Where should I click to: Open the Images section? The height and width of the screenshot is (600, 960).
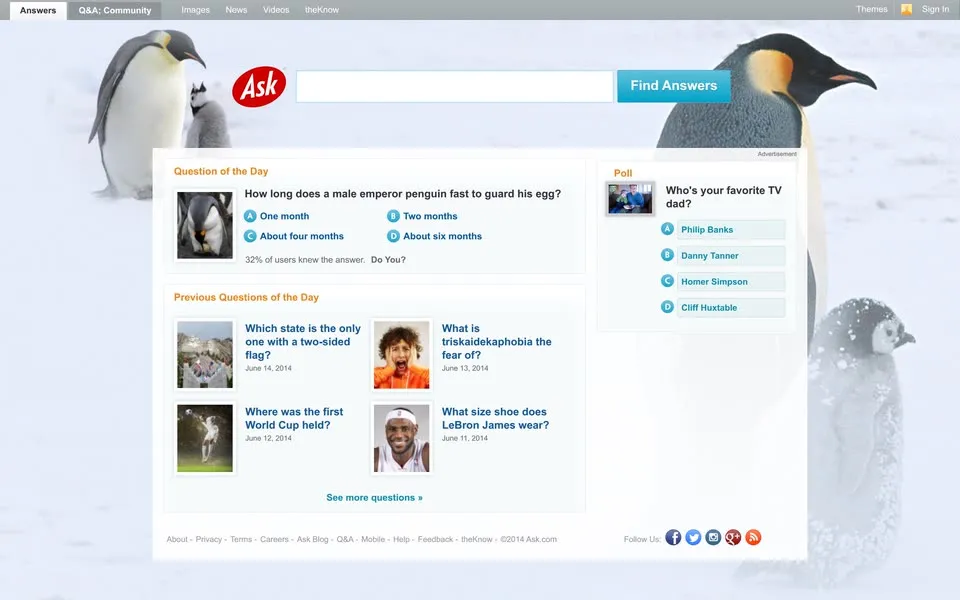[195, 10]
